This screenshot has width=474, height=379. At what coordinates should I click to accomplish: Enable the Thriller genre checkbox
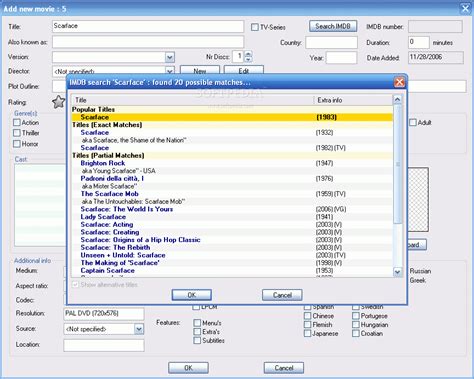(x=17, y=133)
